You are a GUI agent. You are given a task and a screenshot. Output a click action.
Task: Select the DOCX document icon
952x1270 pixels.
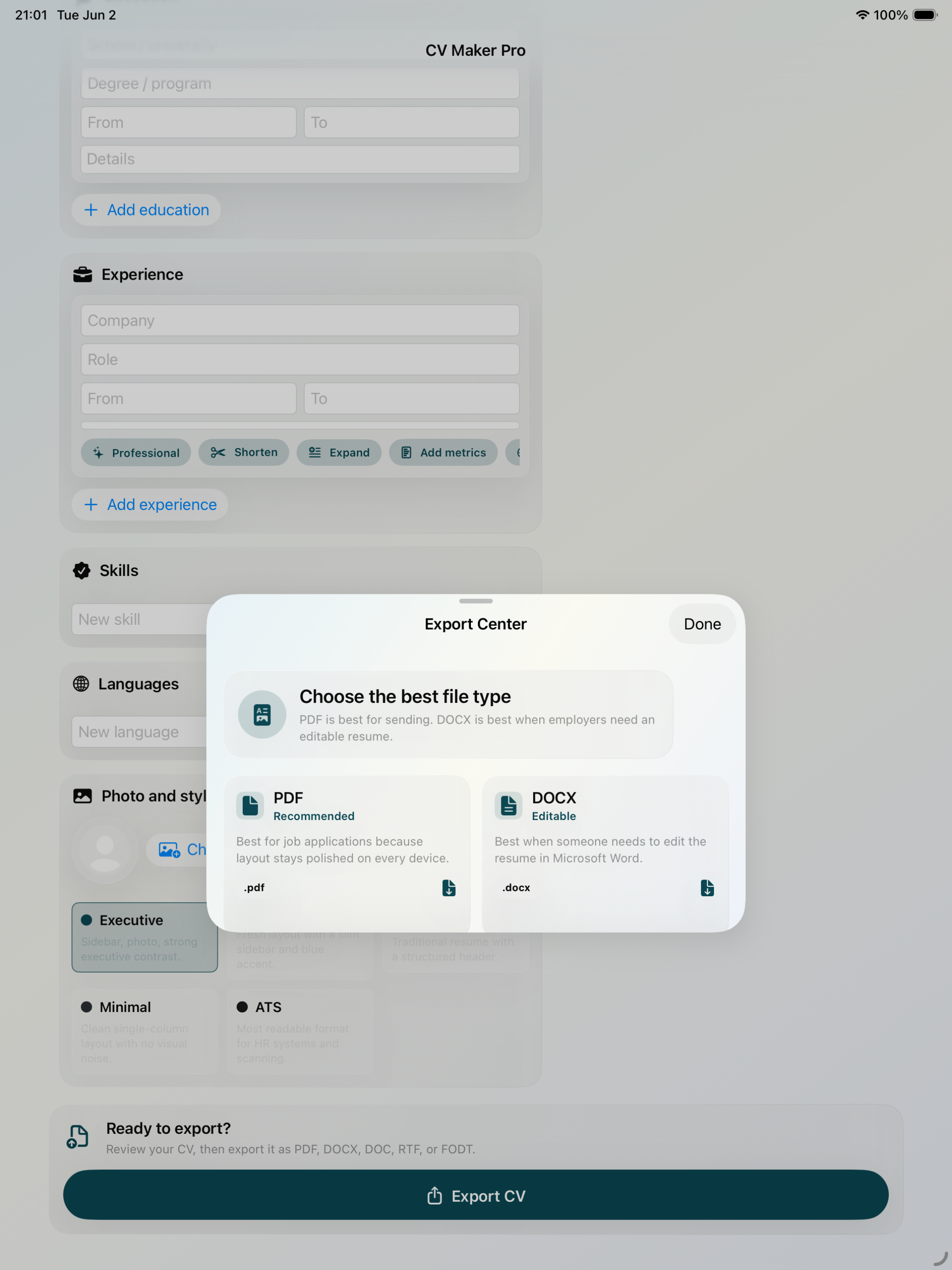tap(508, 806)
